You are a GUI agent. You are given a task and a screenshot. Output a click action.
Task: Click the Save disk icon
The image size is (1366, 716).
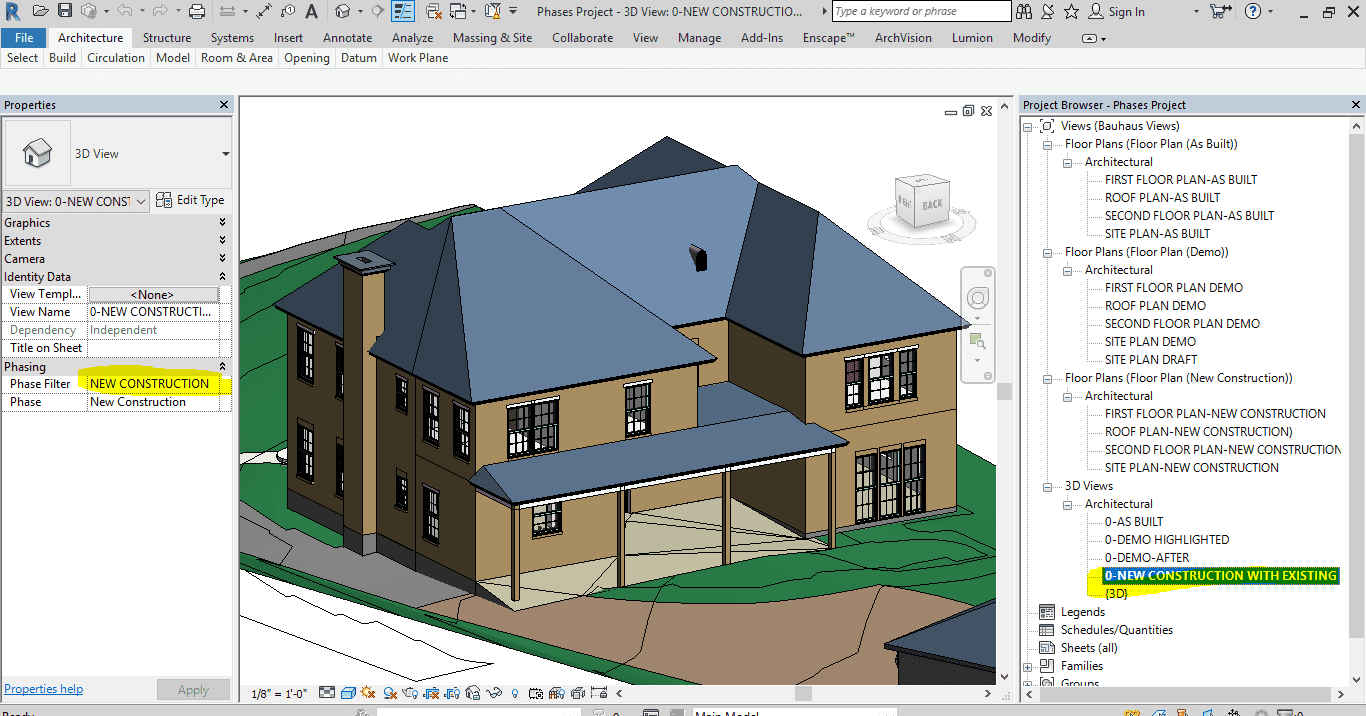[x=65, y=12]
